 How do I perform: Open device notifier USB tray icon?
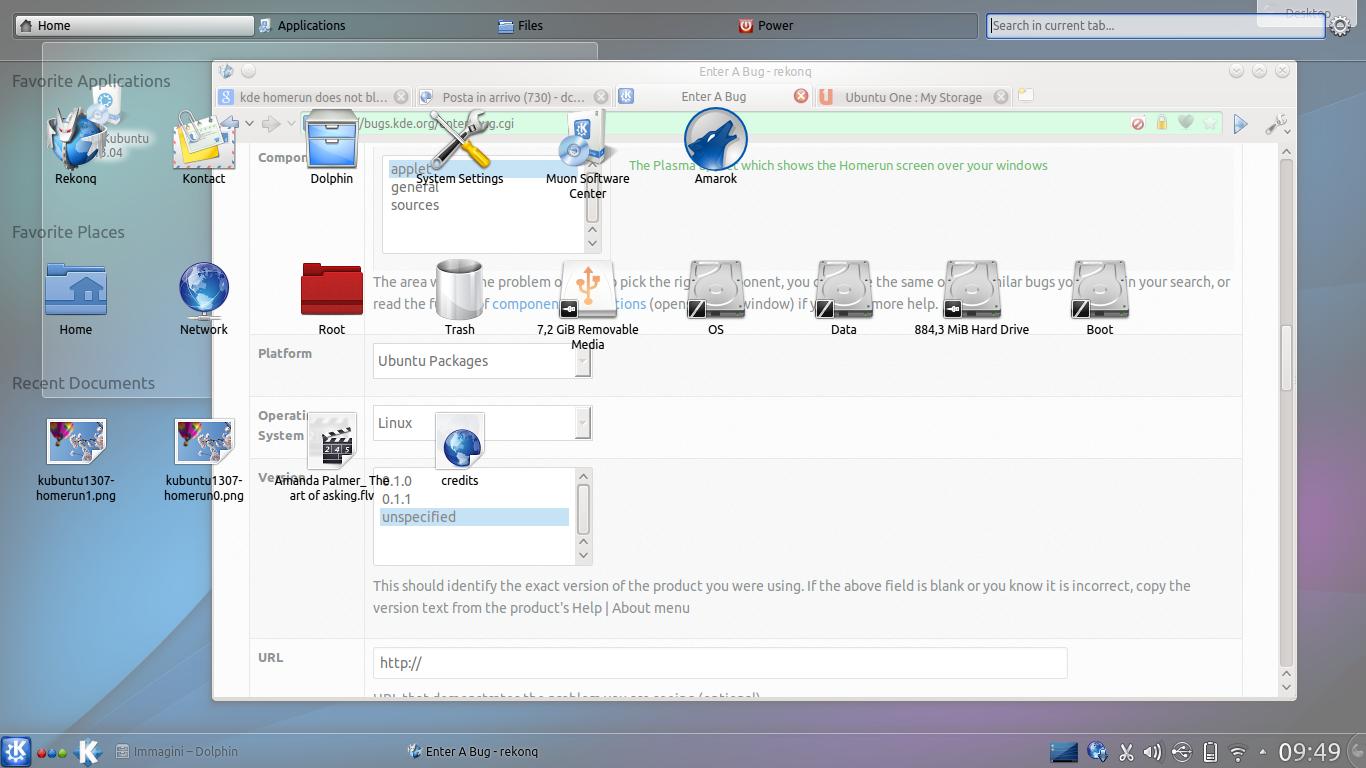click(1181, 752)
